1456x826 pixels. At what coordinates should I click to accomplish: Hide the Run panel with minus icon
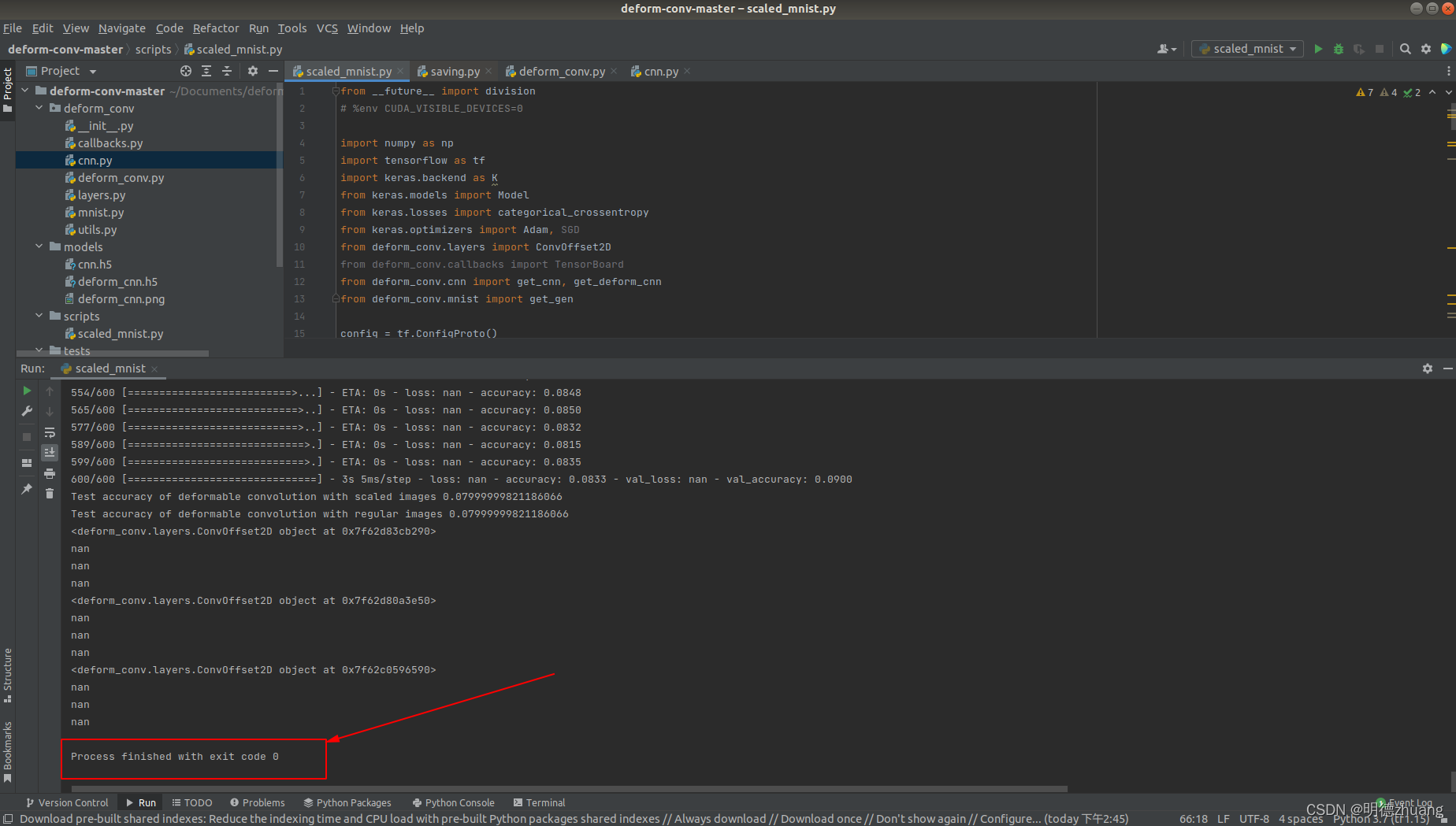[x=1447, y=369]
